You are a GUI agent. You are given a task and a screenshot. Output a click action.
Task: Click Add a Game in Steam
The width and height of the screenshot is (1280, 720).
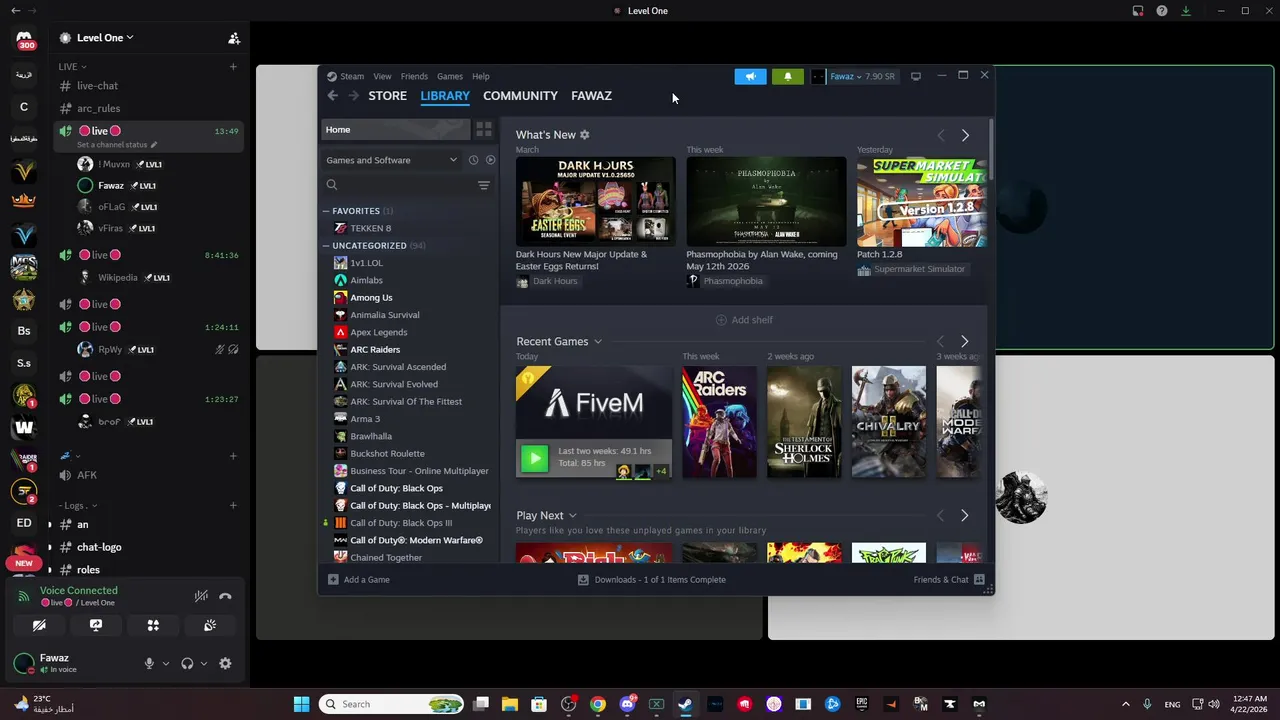pos(359,580)
